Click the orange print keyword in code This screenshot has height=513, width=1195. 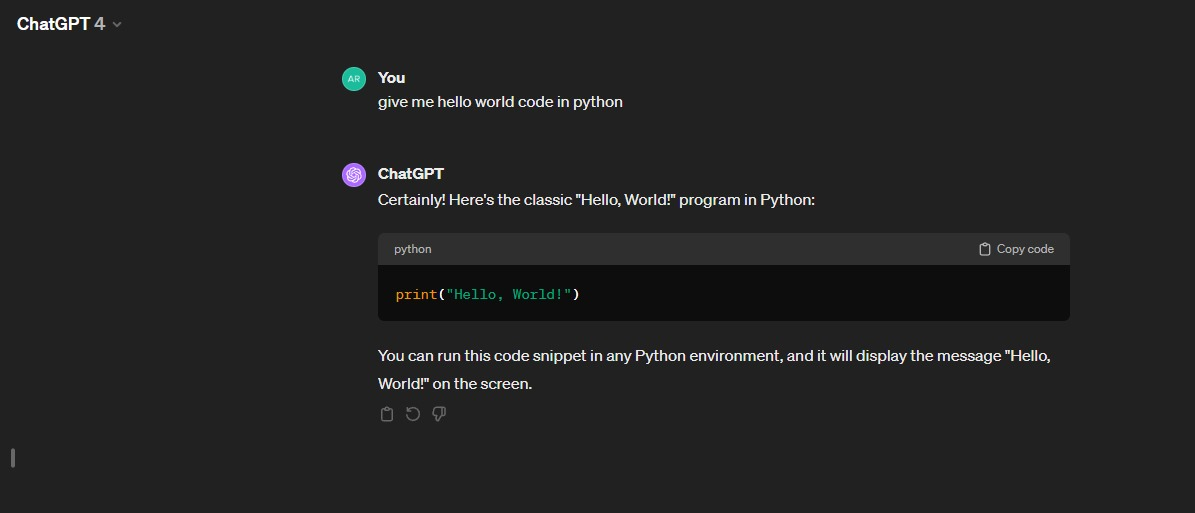(x=417, y=294)
